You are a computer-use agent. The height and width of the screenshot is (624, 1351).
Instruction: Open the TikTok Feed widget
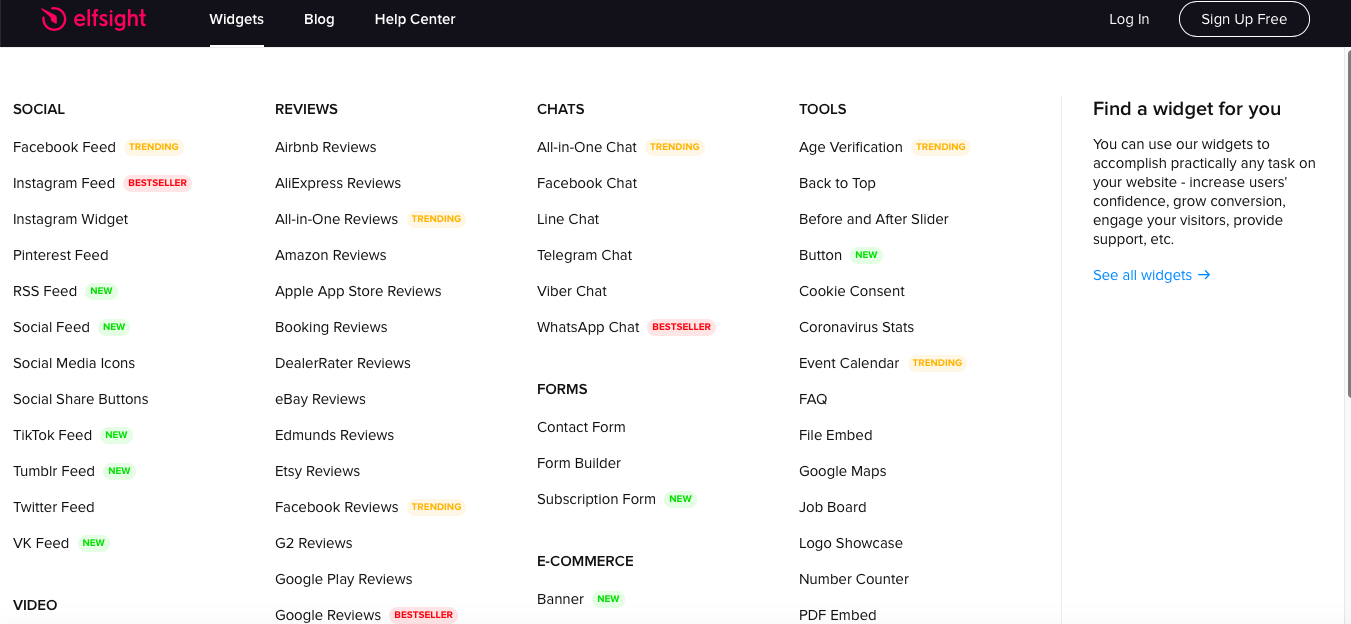coord(52,435)
